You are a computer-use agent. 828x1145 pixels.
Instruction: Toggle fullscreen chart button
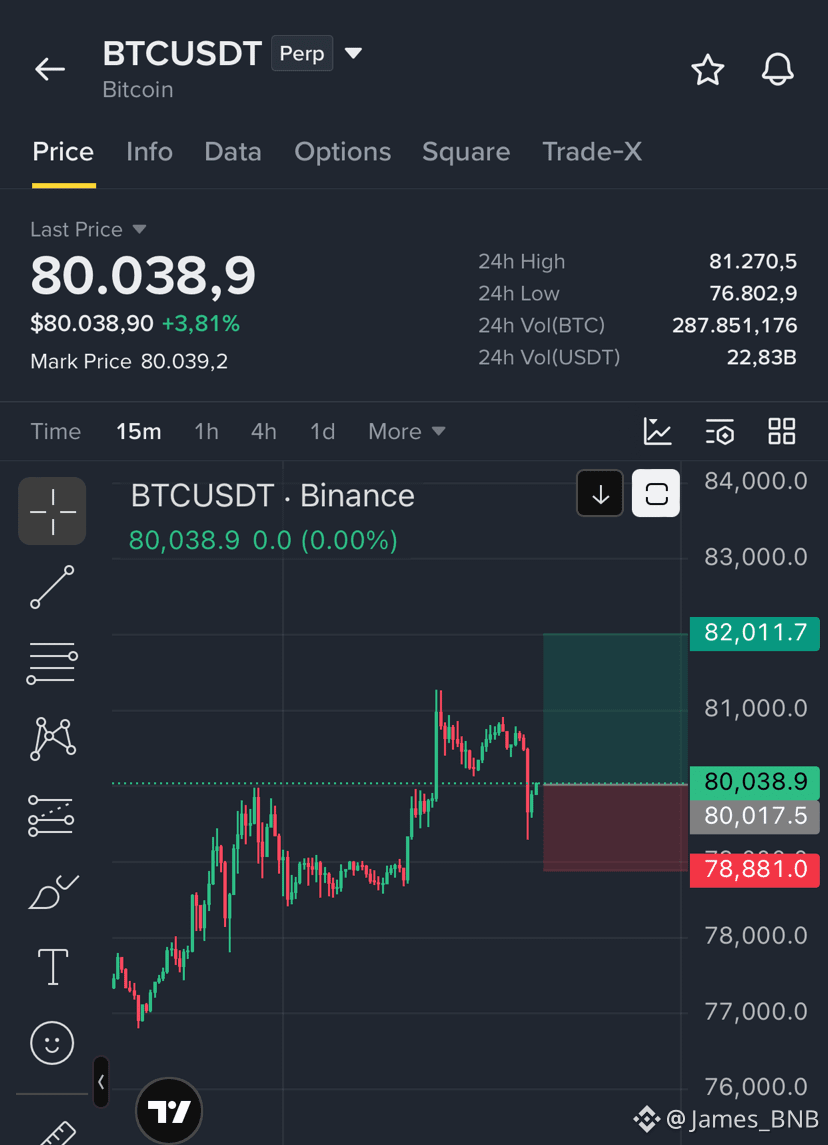(x=656, y=494)
